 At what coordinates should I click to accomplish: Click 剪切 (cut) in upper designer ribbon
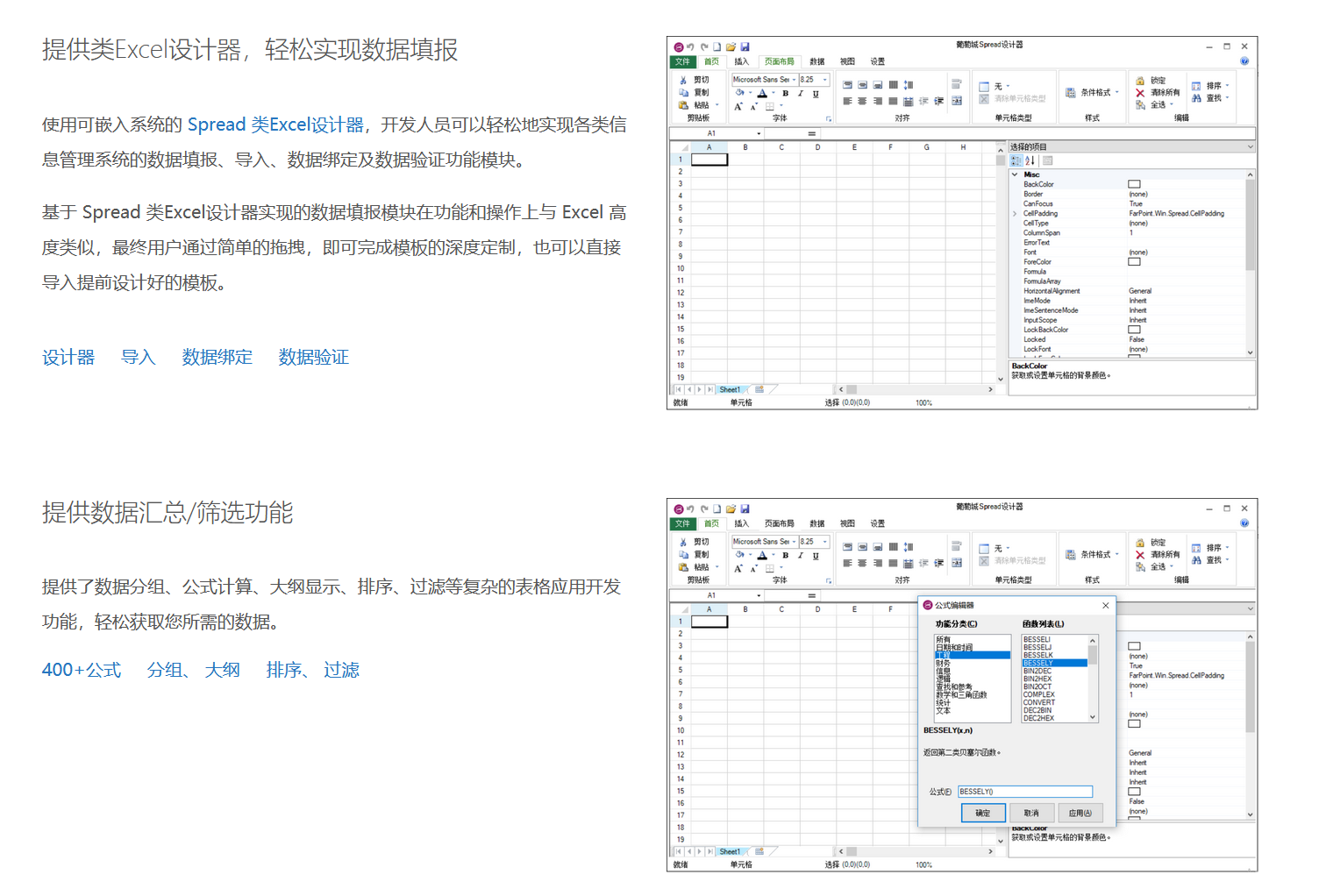tap(694, 80)
